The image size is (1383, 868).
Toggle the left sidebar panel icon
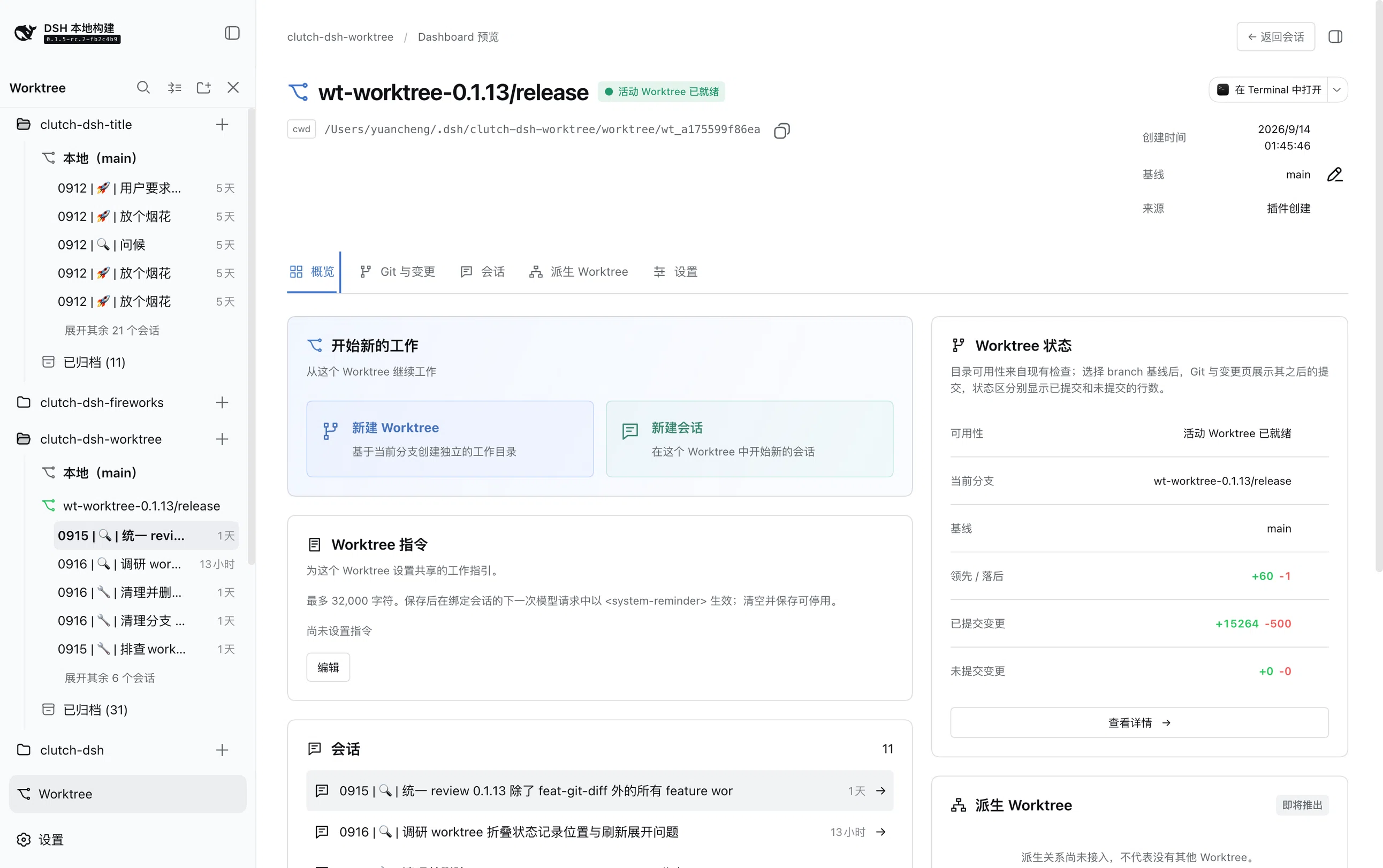pyautogui.click(x=232, y=33)
